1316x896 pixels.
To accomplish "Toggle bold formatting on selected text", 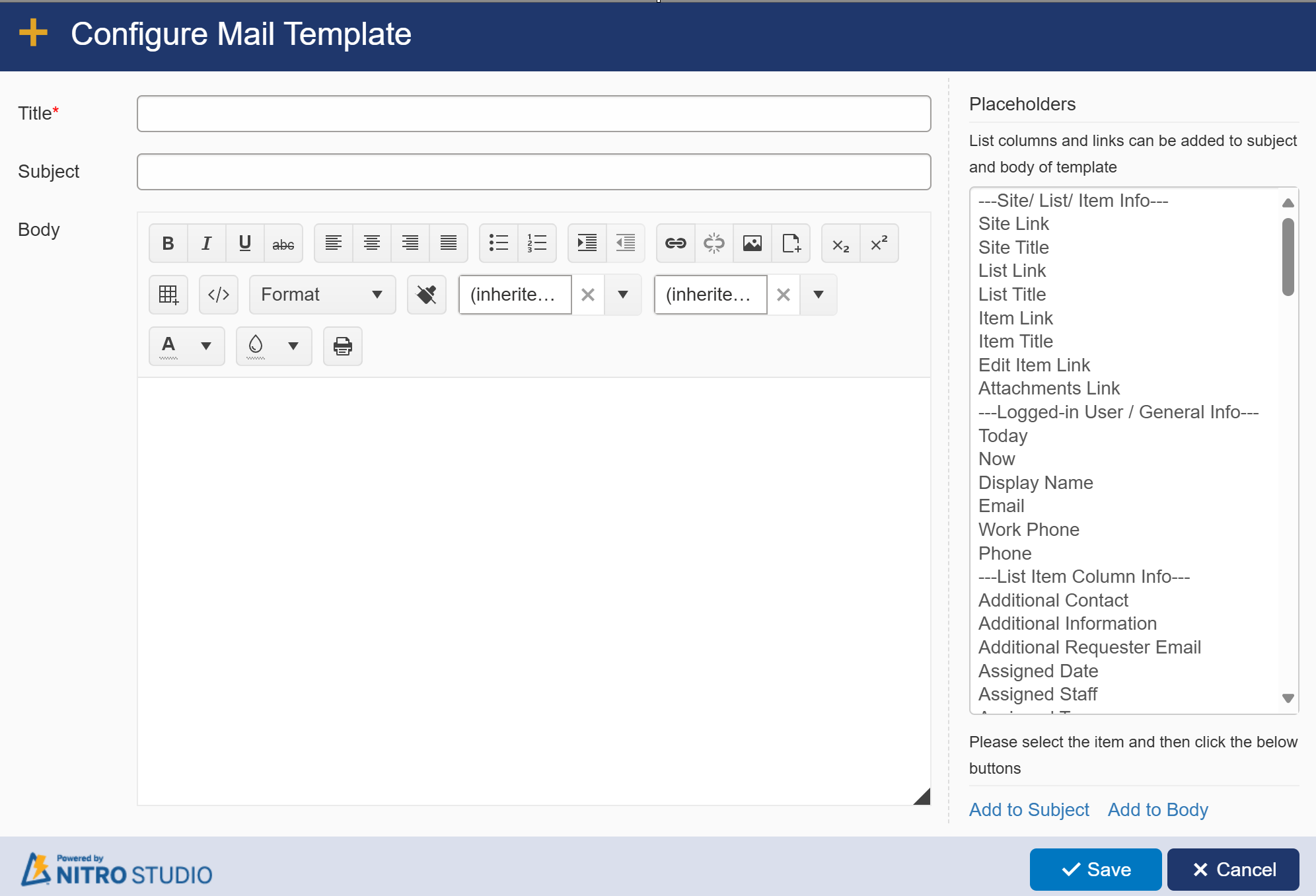I will (x=167, y=243).
